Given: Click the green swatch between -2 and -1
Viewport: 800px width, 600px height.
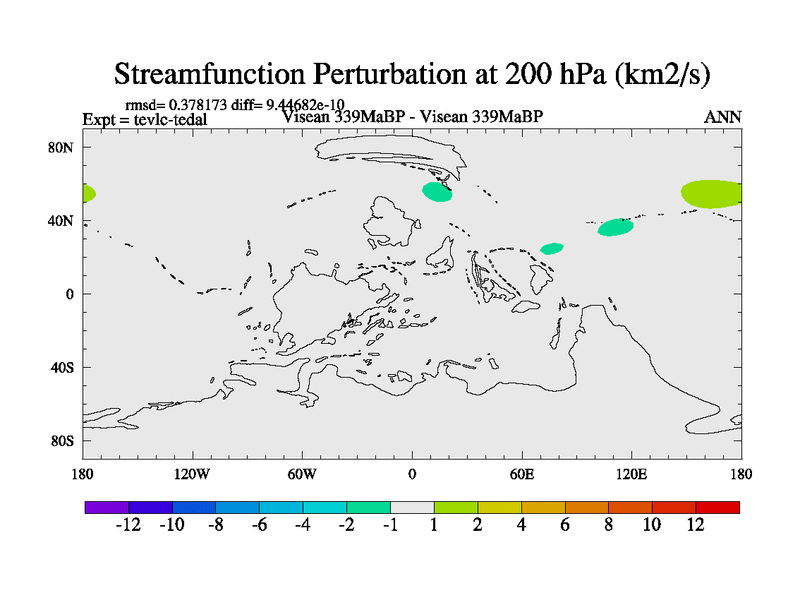Looking at the screenshot, I should [368, 507].
